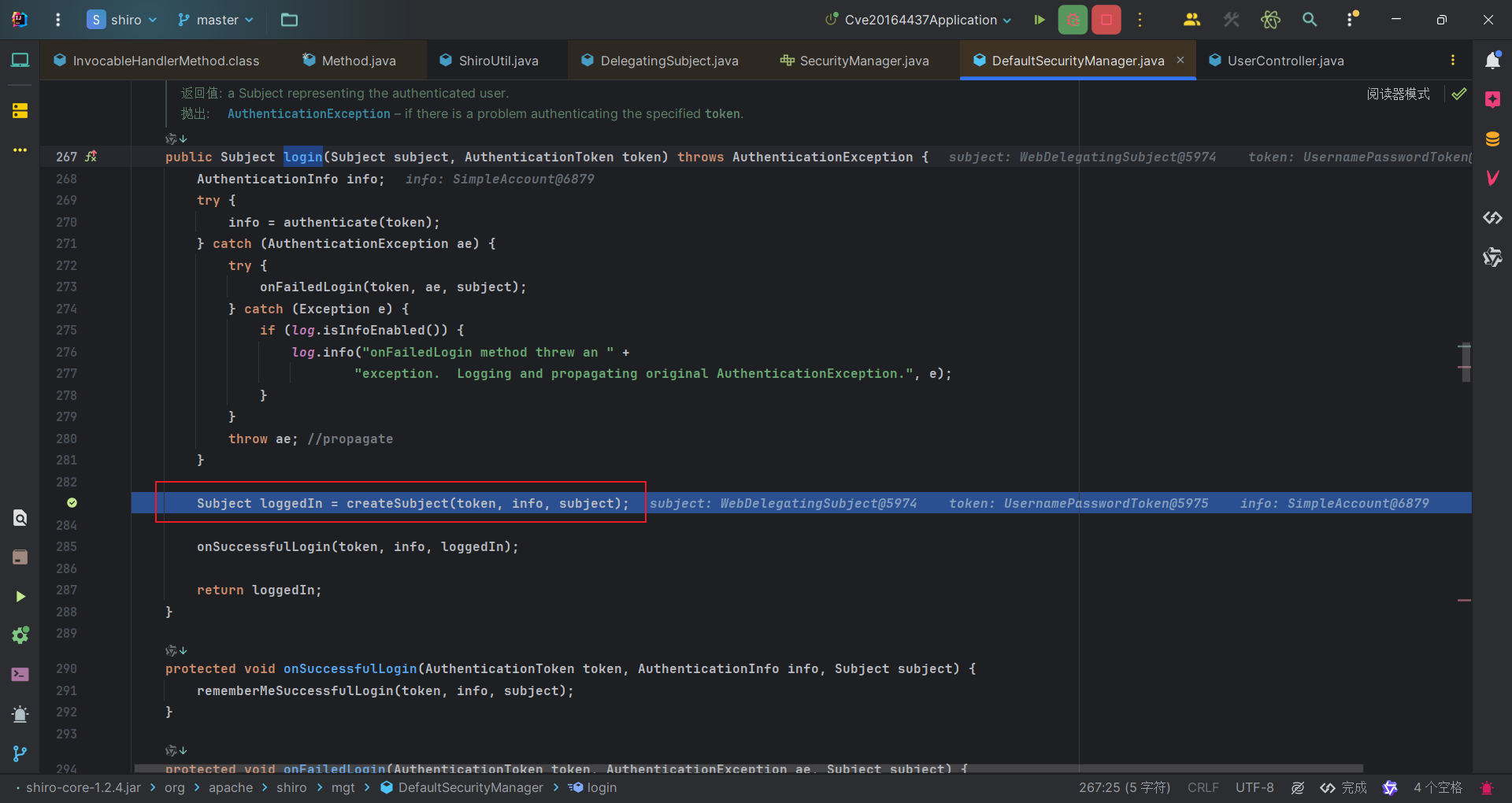
Task: Open the editor tabs options menu
Action: click(x=1453, y=60)
